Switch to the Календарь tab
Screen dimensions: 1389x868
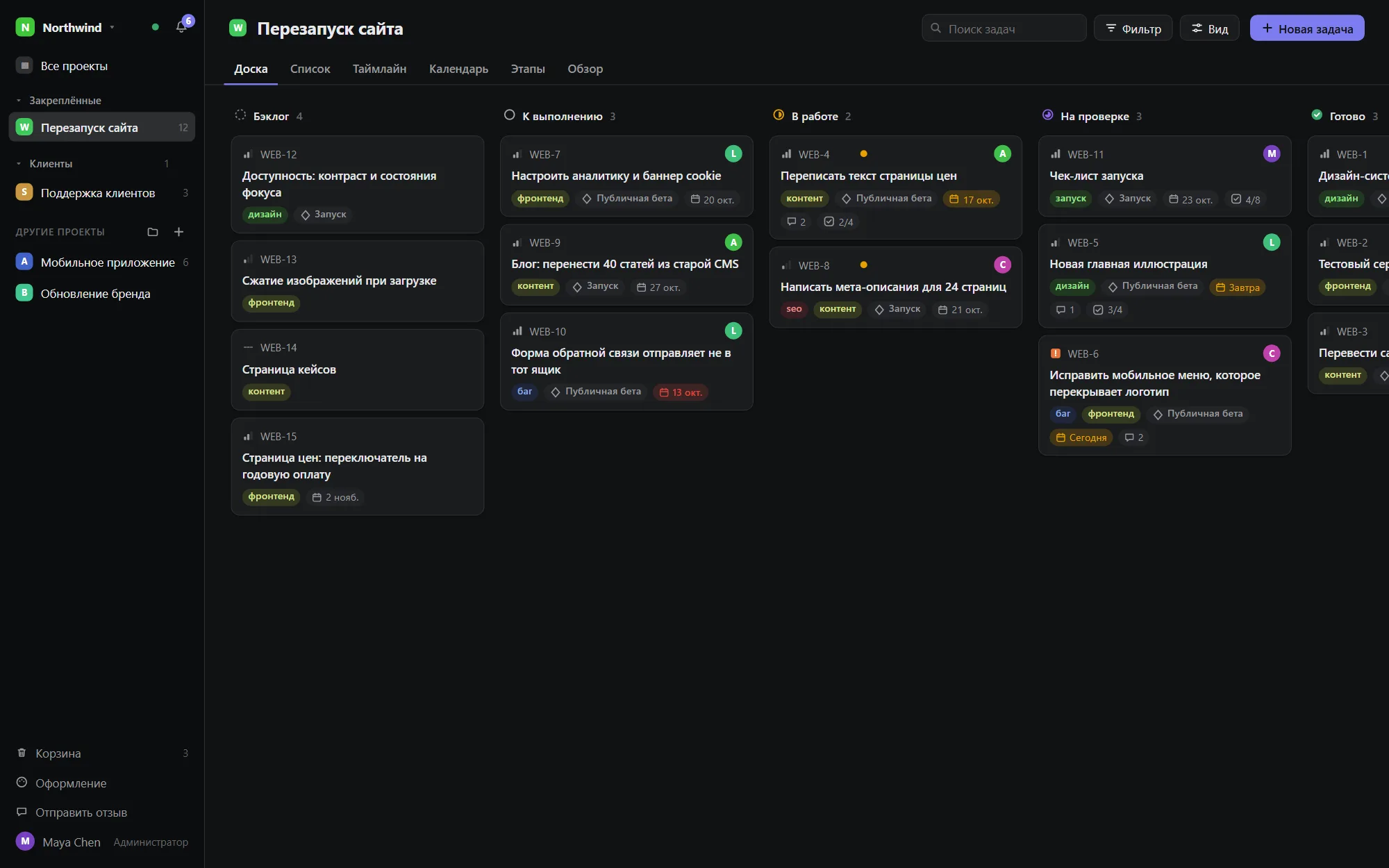(x=458, y=69)
